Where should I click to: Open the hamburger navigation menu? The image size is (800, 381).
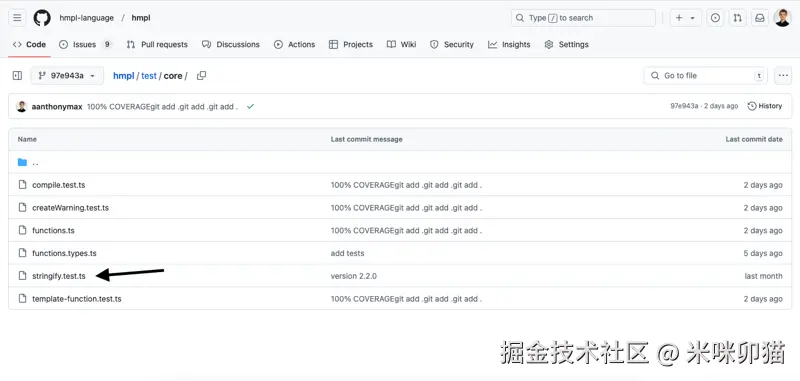pyautogui.click(x=17, y=18)
